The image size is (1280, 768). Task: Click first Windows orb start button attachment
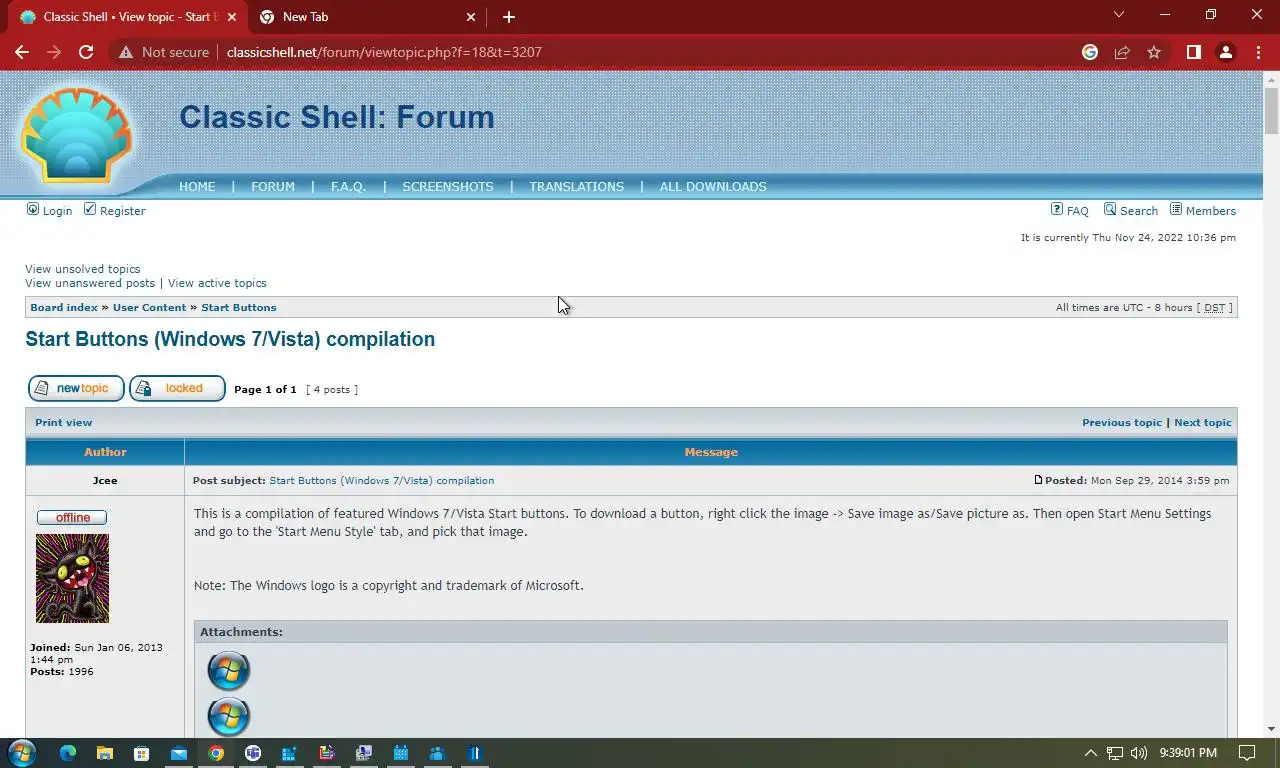(228, 671)
